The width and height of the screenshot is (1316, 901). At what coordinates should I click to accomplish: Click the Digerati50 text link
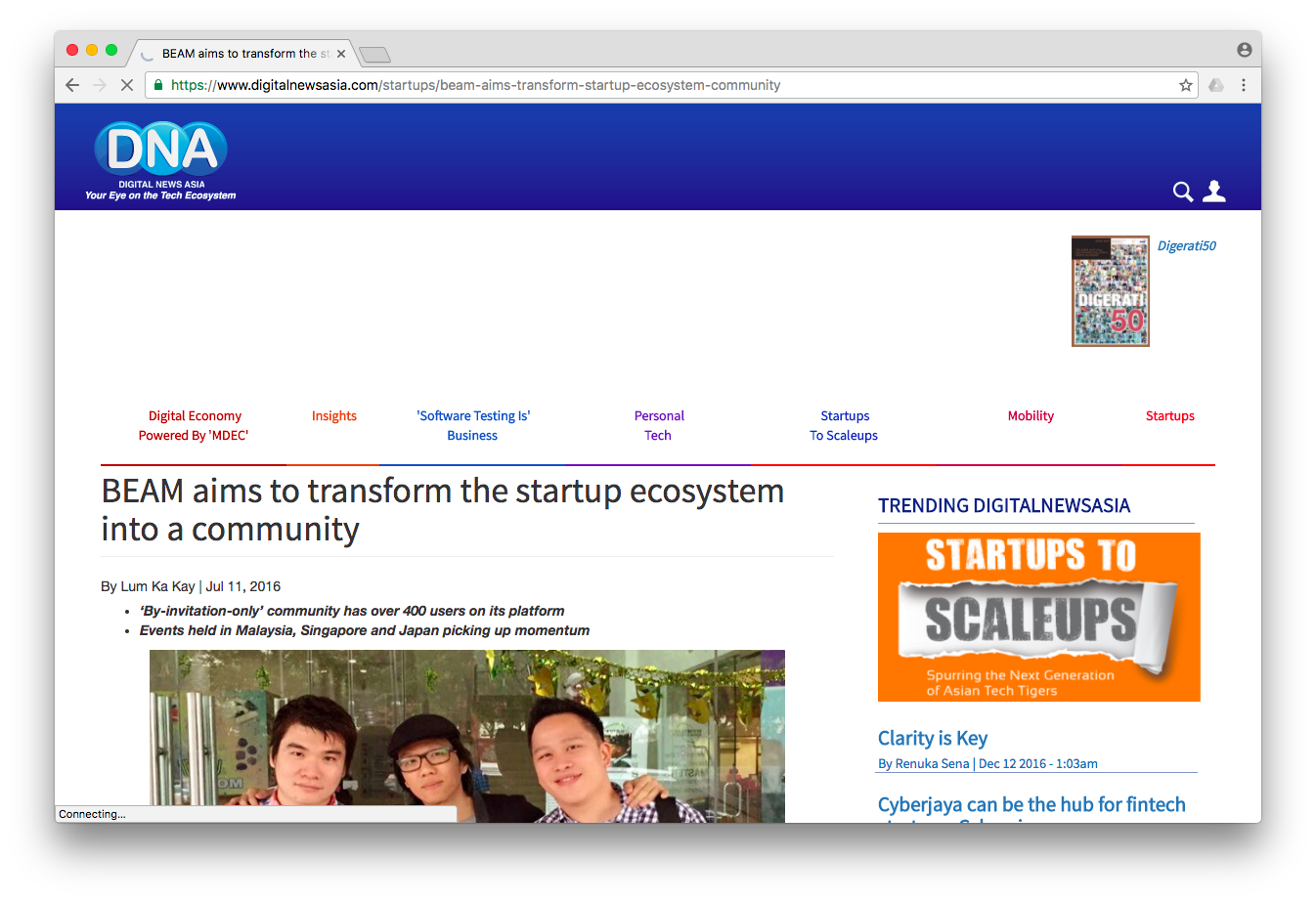1187,246
